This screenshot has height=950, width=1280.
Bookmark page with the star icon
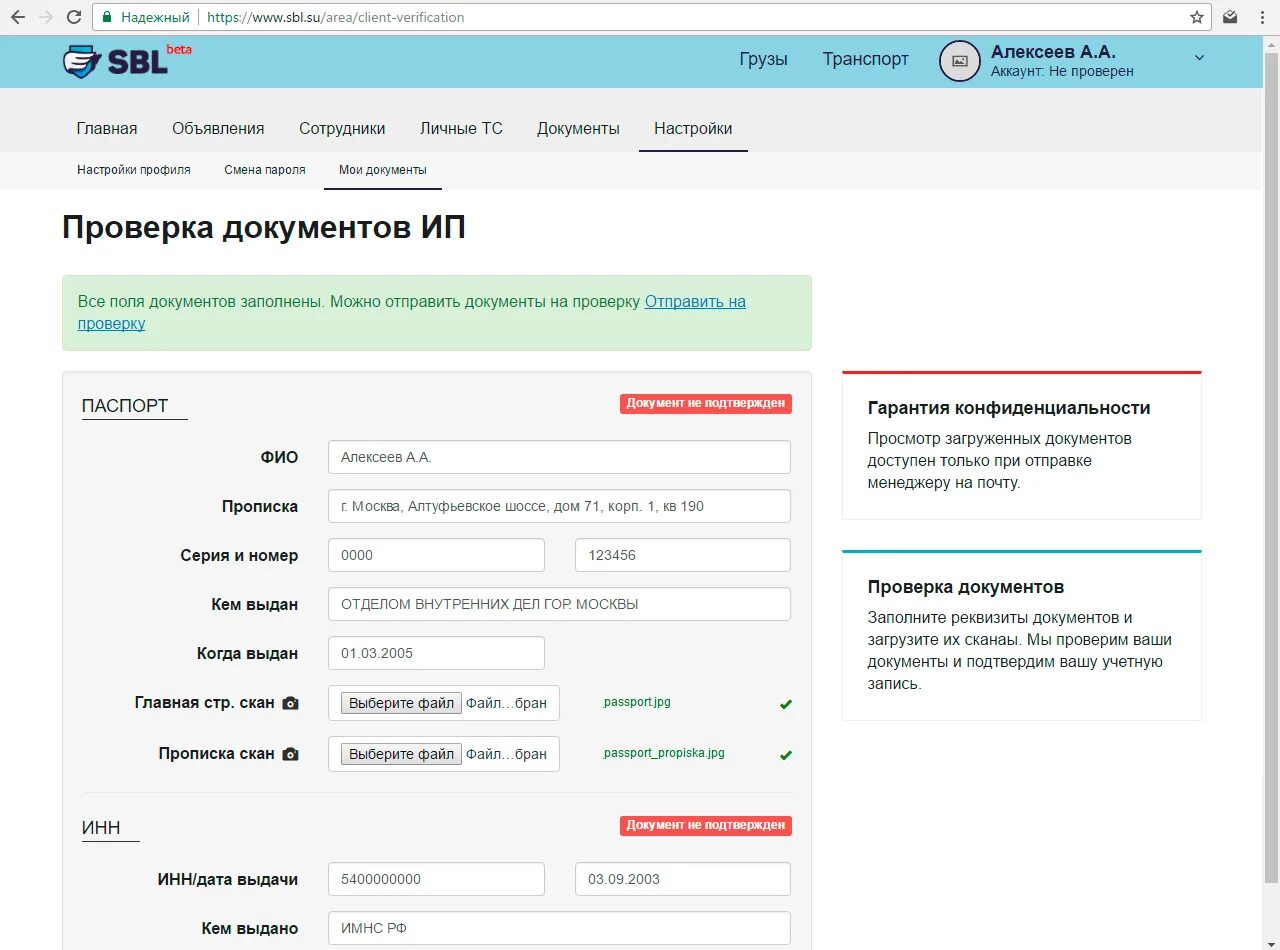[x=1196, y=17]
